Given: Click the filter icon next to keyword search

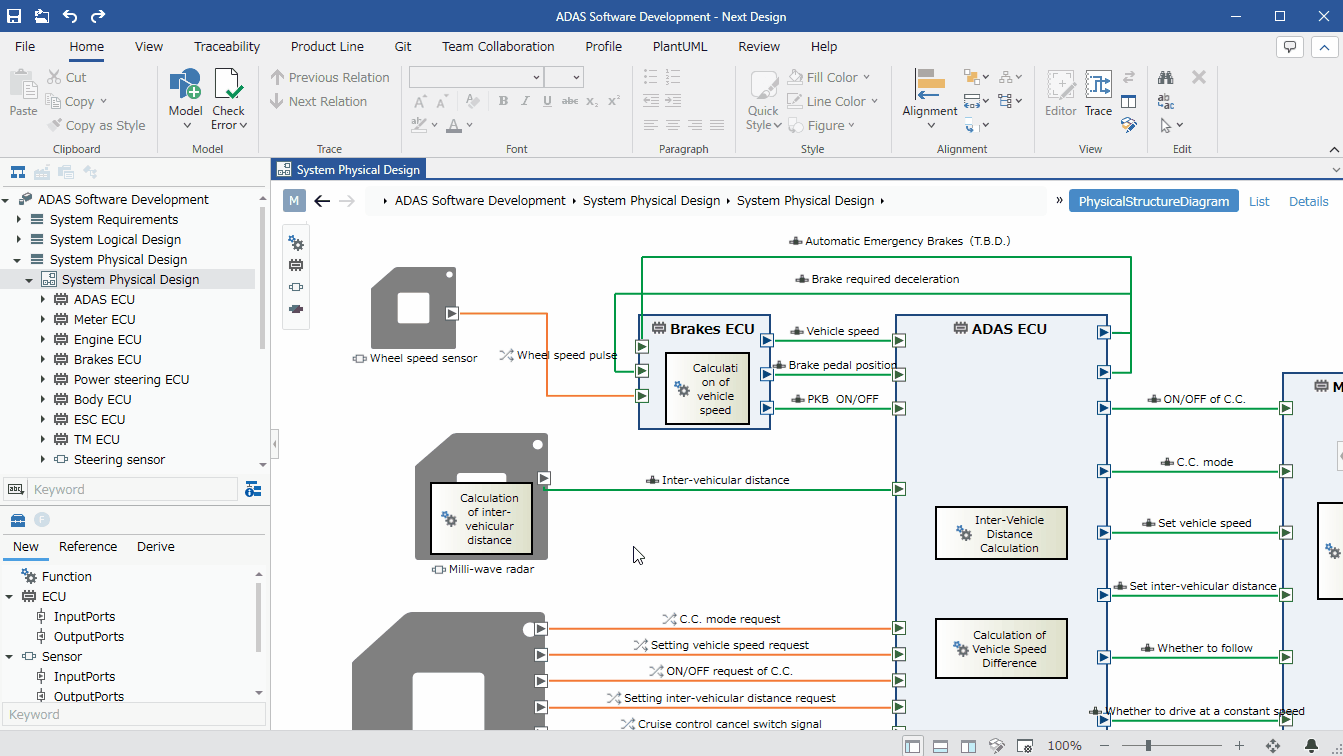Looking at the screenshot, I should [x=253, y=489].
